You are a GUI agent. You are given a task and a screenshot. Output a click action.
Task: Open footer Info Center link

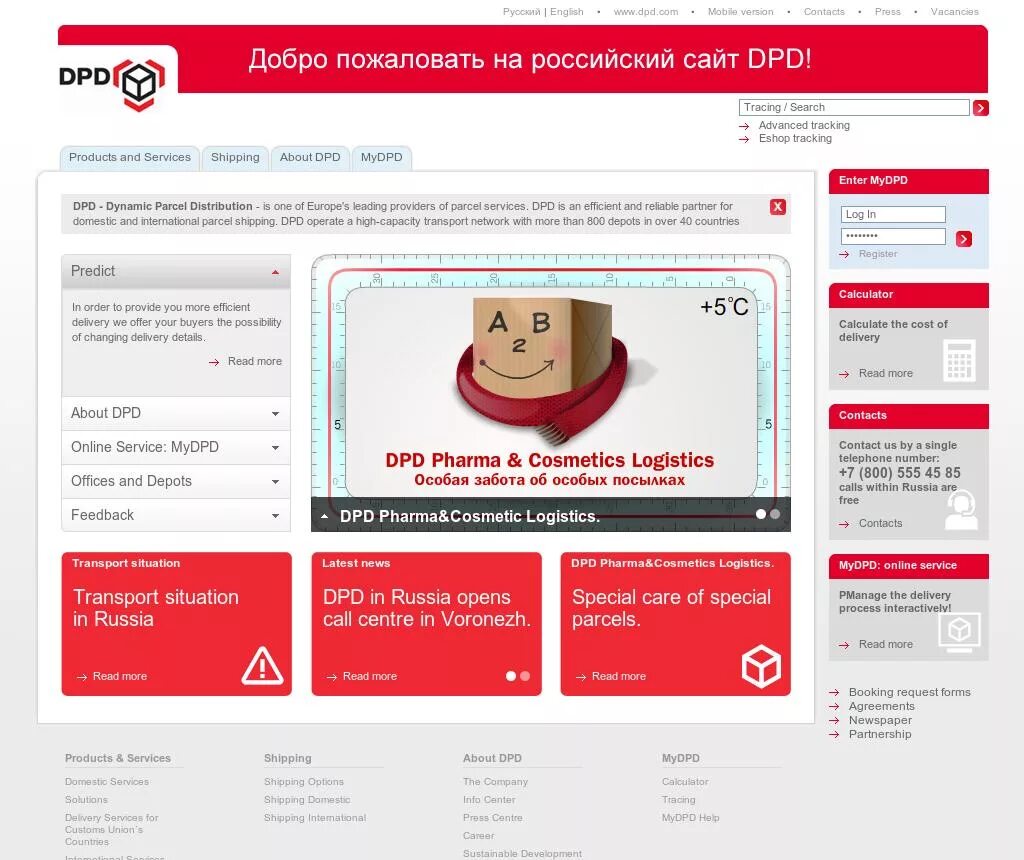click(489, 800)
